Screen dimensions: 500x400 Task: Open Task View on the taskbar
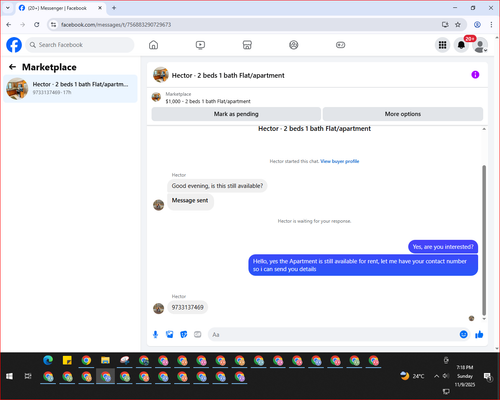[x=28, y=376]
